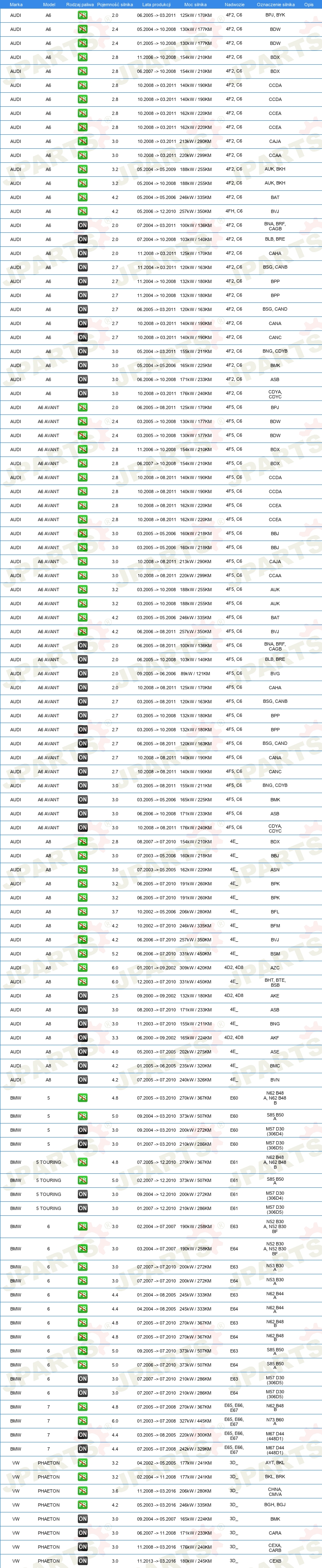Click the CHNA, CMVA engine code cell
This screenshot has width=322, height=1568.
coord(275,1491)
